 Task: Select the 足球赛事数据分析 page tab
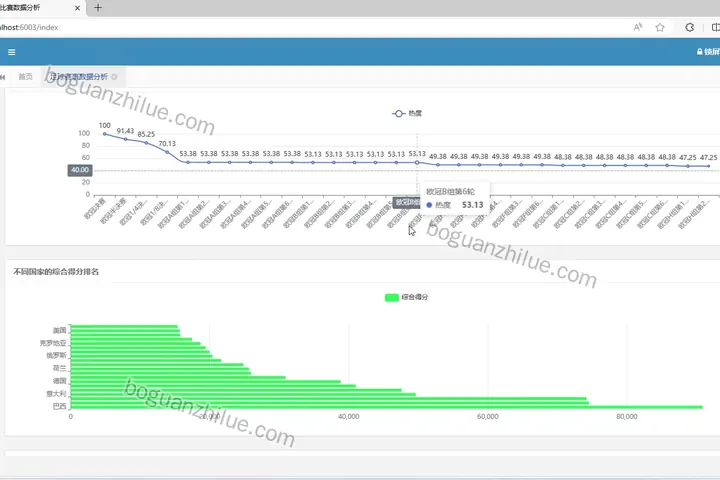[x=79, y=77]
